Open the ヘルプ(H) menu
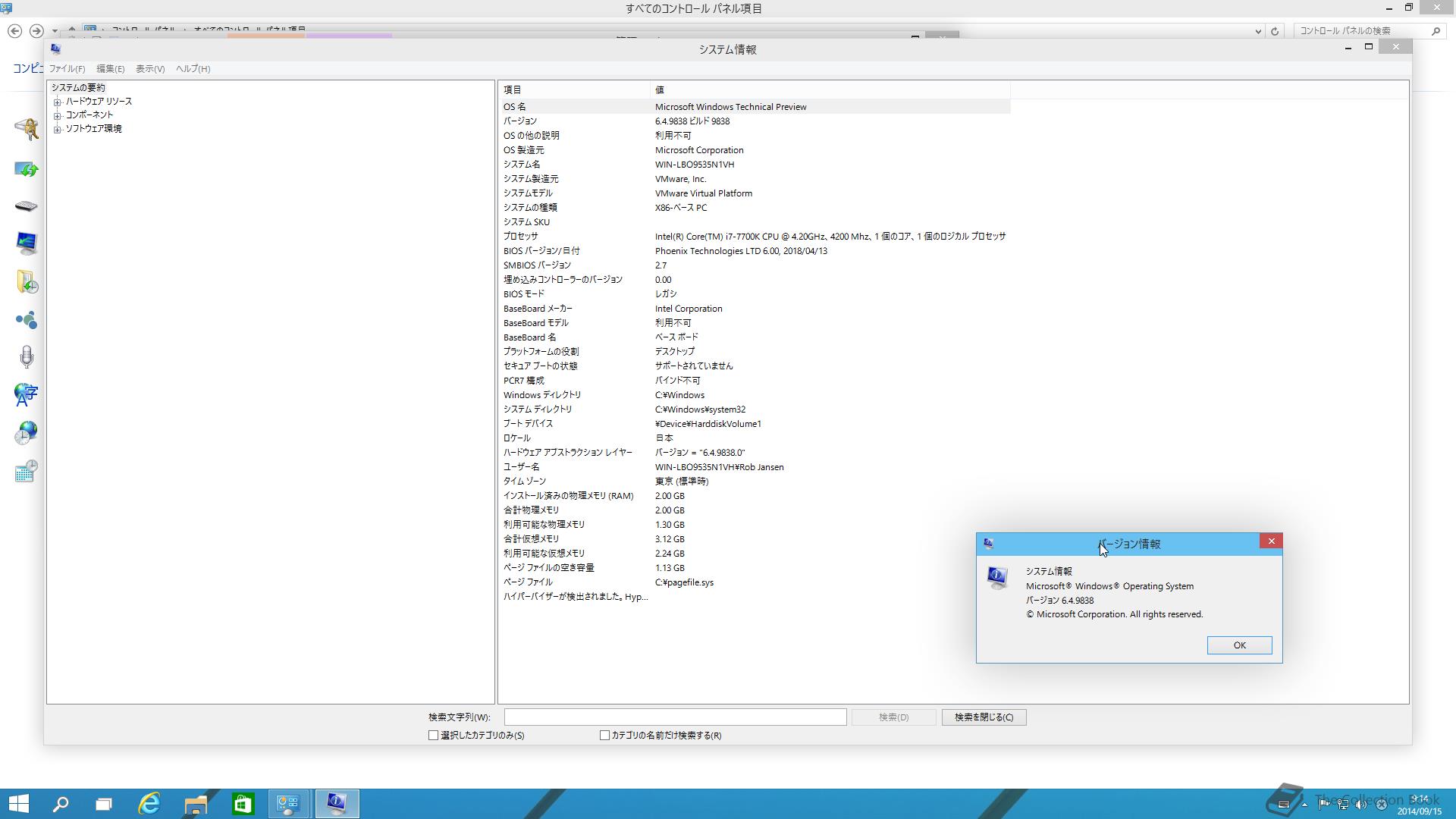 tap(193, 69)
